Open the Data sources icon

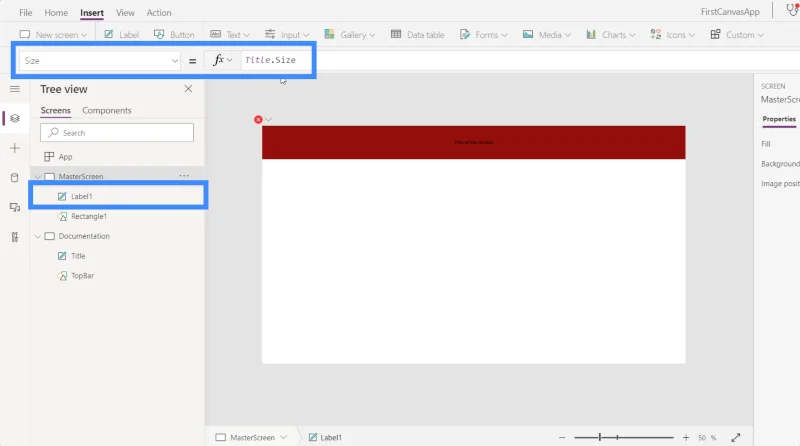click(x=15, y=178)
